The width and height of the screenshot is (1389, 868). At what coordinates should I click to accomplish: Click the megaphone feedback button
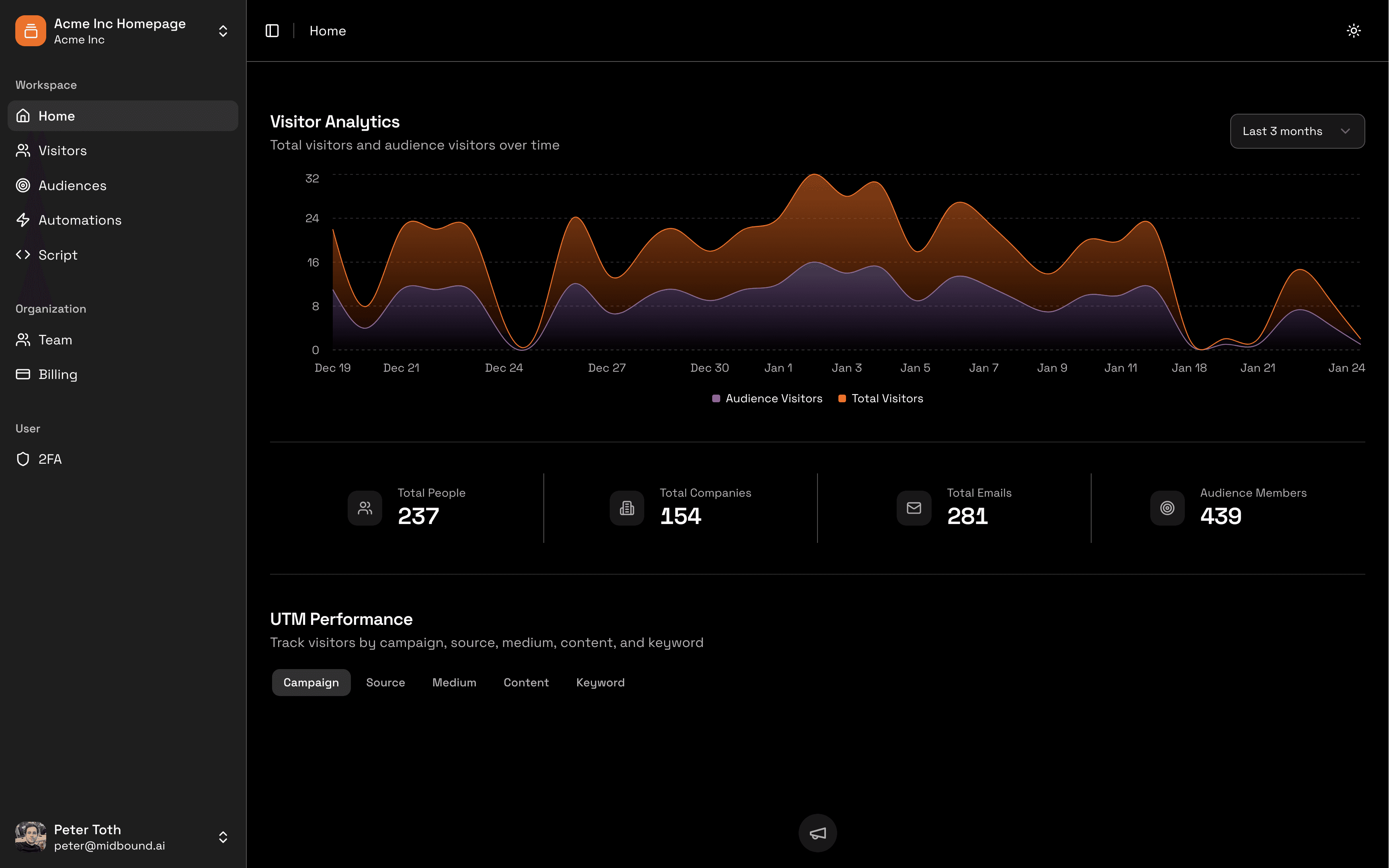[x=817, y=833]
